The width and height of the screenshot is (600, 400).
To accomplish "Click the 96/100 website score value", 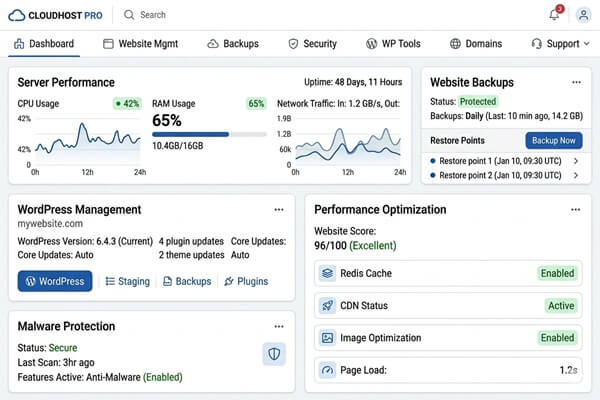I will 330,246.
